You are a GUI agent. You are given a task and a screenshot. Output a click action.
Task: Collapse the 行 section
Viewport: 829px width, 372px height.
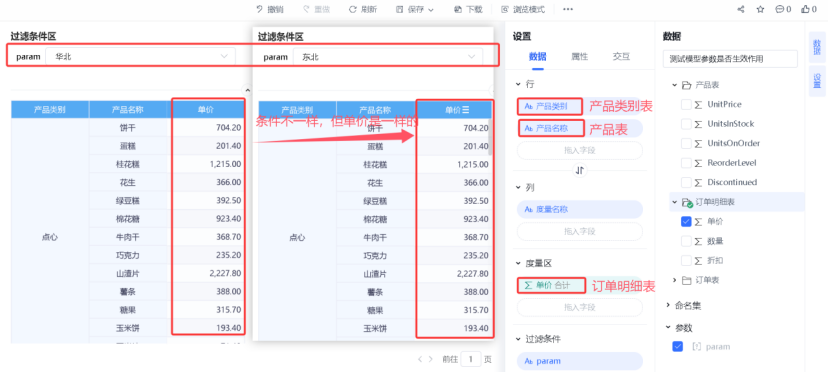pyautogui.click(x=518, y=84)
